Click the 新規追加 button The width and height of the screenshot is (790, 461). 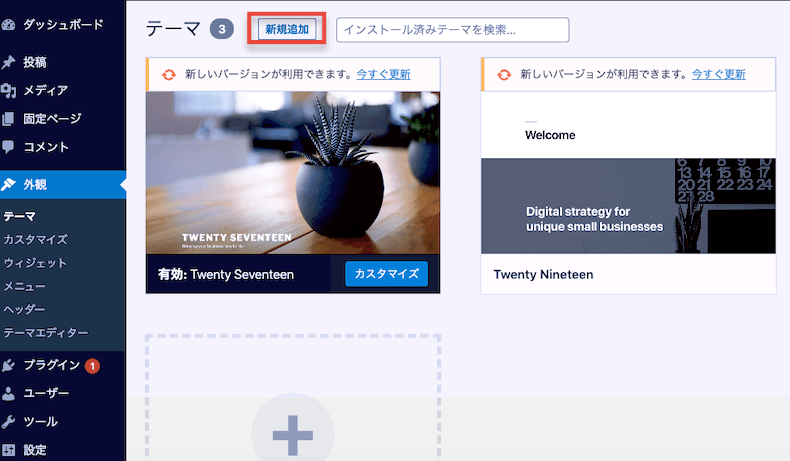287,29
